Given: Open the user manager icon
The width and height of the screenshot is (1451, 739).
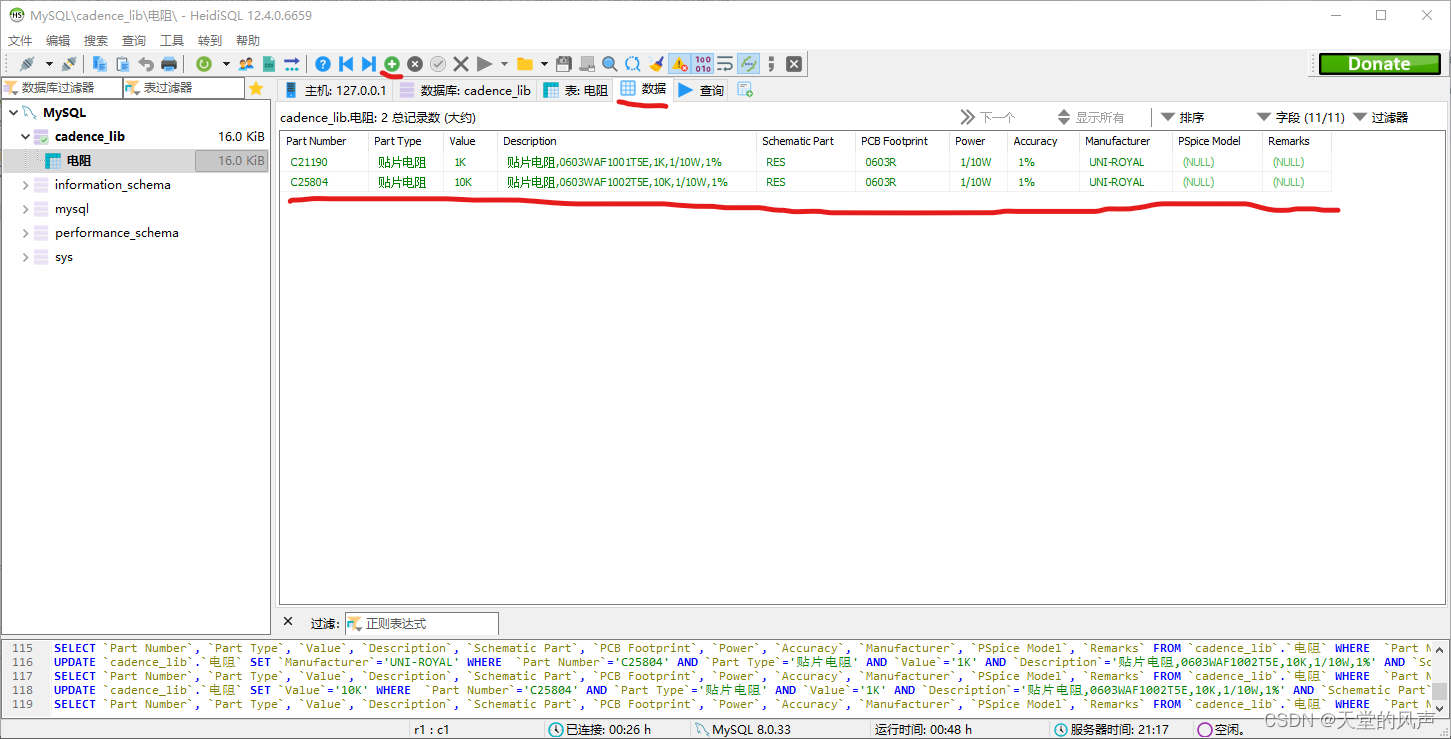Looking at the screenshot, I should [x=246, y=64].
